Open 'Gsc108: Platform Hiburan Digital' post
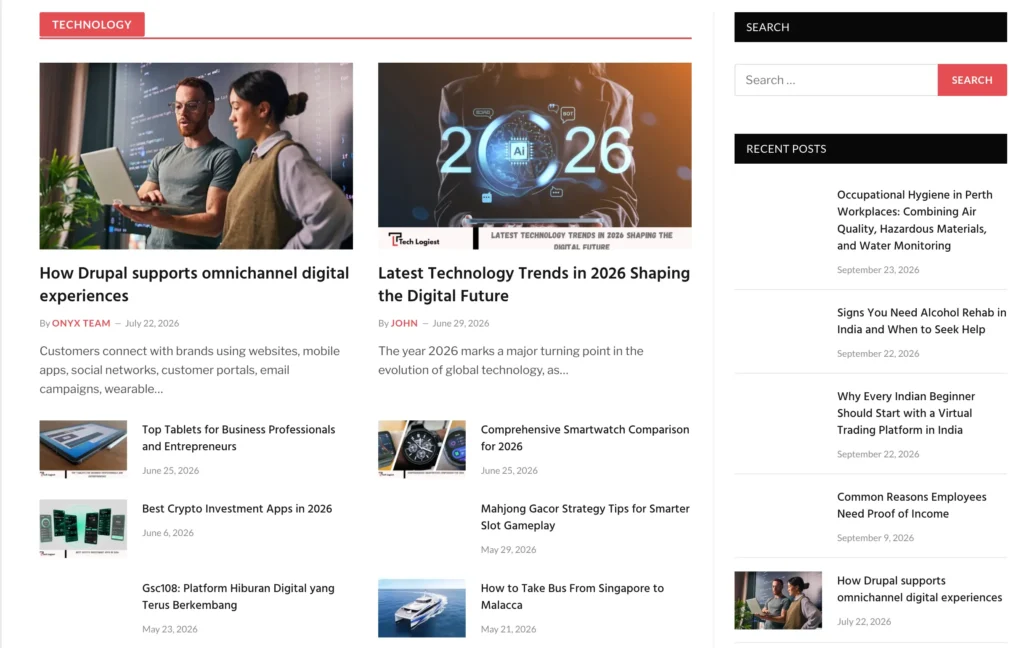The height and width of the screenshot is (648, 1024). (x=238, y=596)
